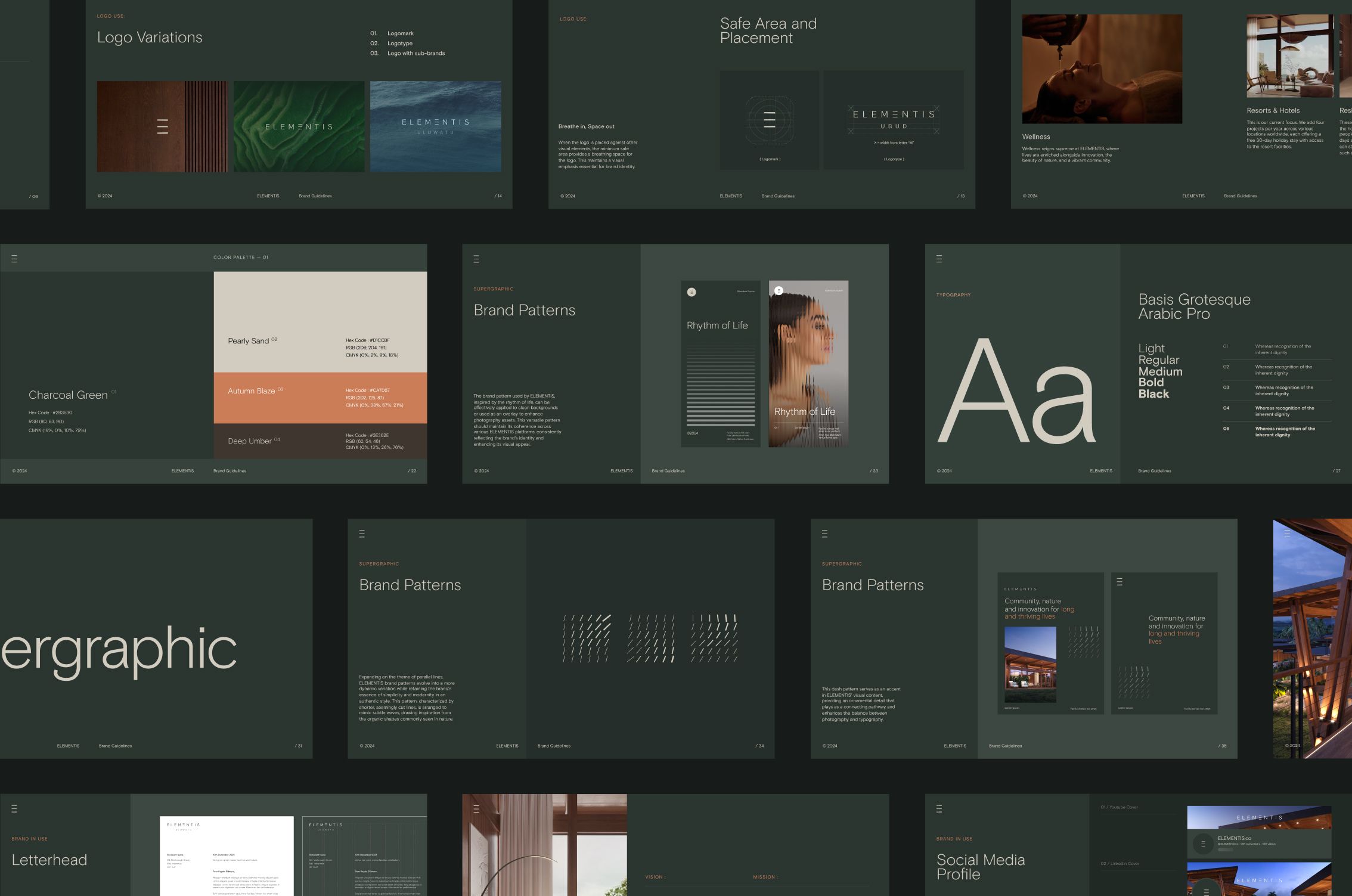Click the green ELEMENTIS logotype thumbnail
Viewport: 1352px width, 896px height.
(x=299, y=126)
